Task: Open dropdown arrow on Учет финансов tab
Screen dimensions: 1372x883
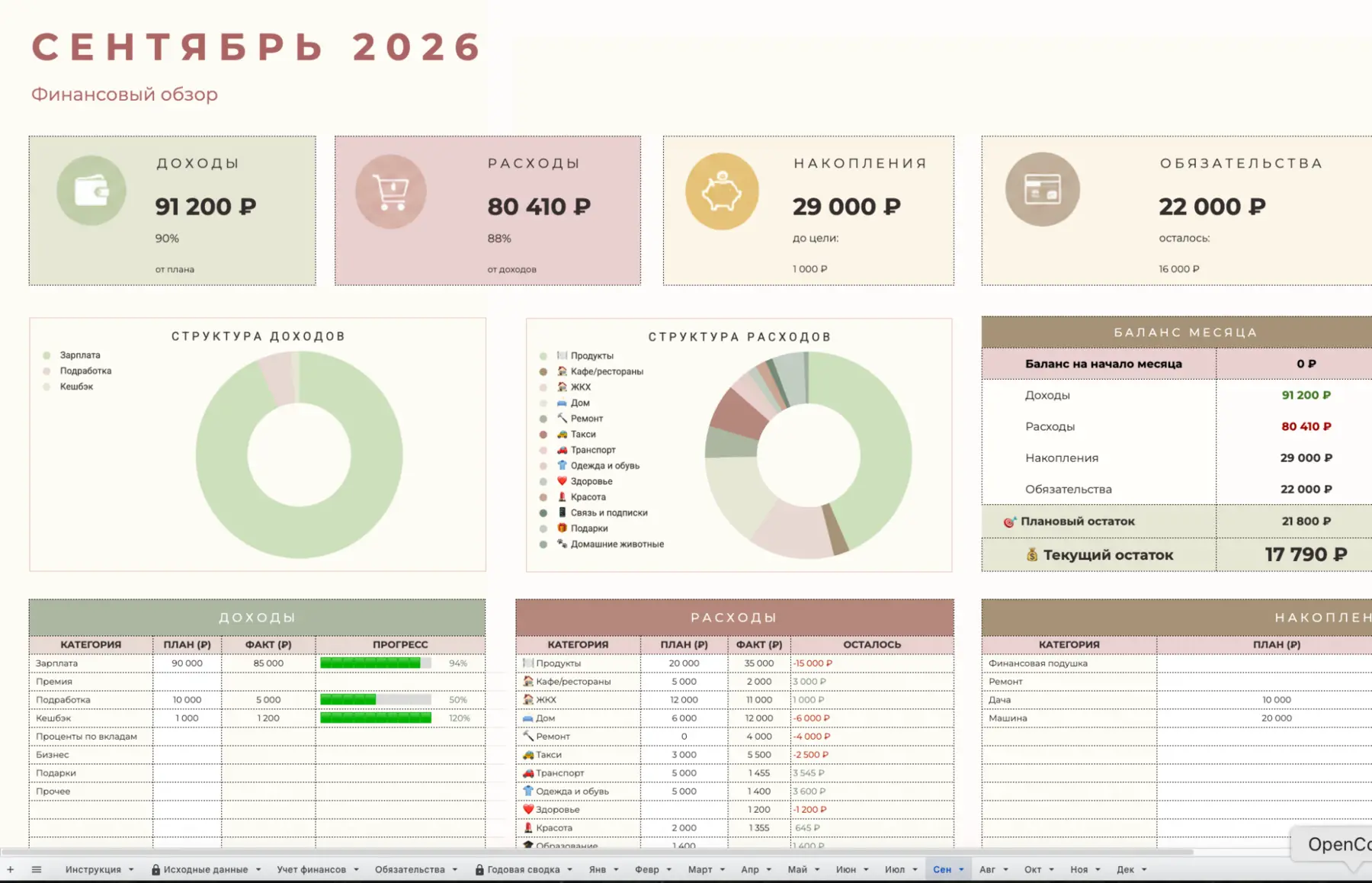Action: click(356, 870)
